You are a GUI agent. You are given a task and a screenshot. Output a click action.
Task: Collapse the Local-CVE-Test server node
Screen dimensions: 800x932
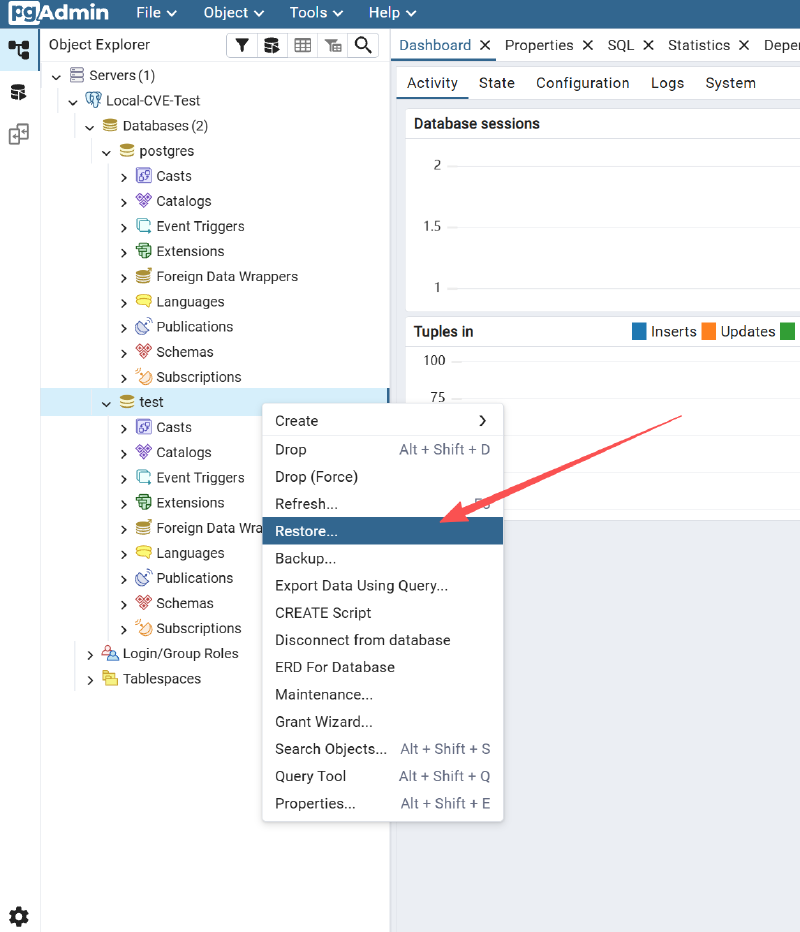(x=73, y=102)
